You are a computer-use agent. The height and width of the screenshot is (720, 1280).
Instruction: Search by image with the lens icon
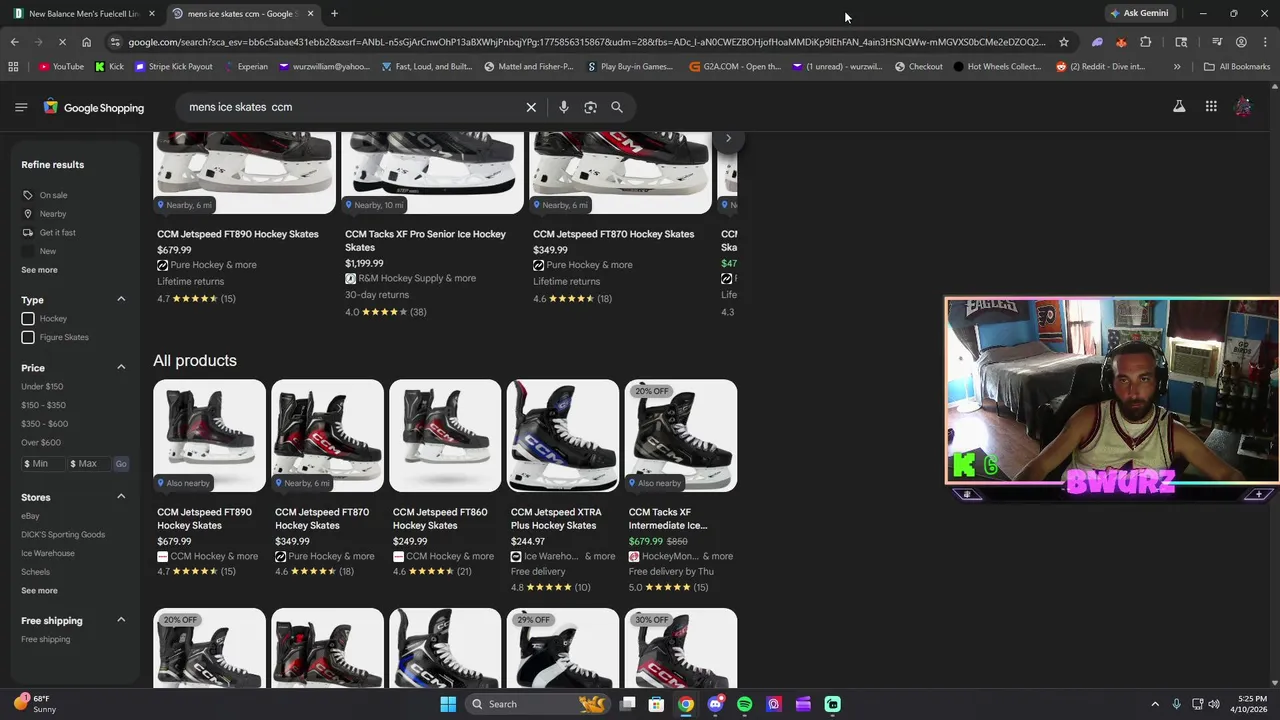(590, 107)
